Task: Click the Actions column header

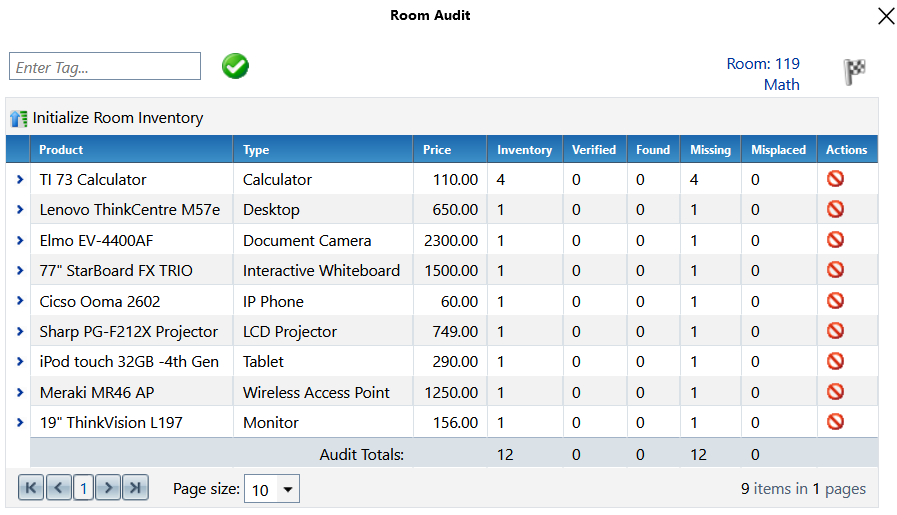Action: (847, 150)
